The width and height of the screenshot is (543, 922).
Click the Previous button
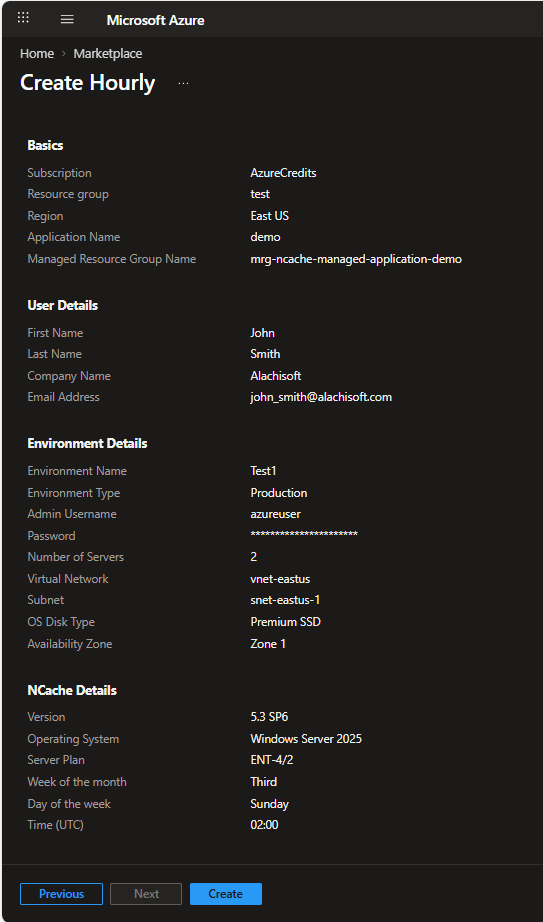pyautogui.click(x=61, y=894)
